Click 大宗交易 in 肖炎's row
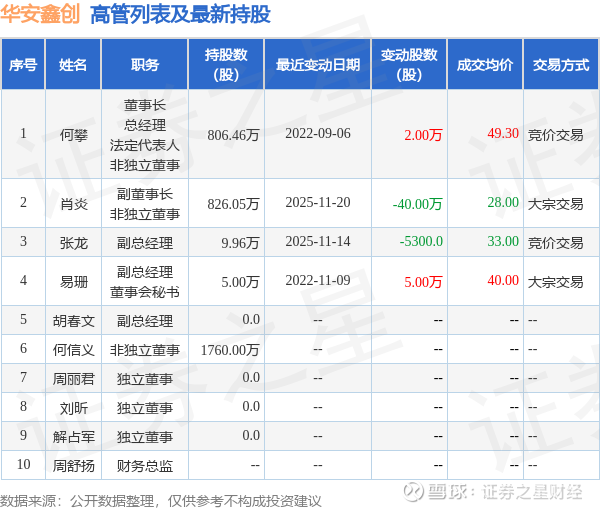The width and height of the screenshot is (600, 510). 555,204
